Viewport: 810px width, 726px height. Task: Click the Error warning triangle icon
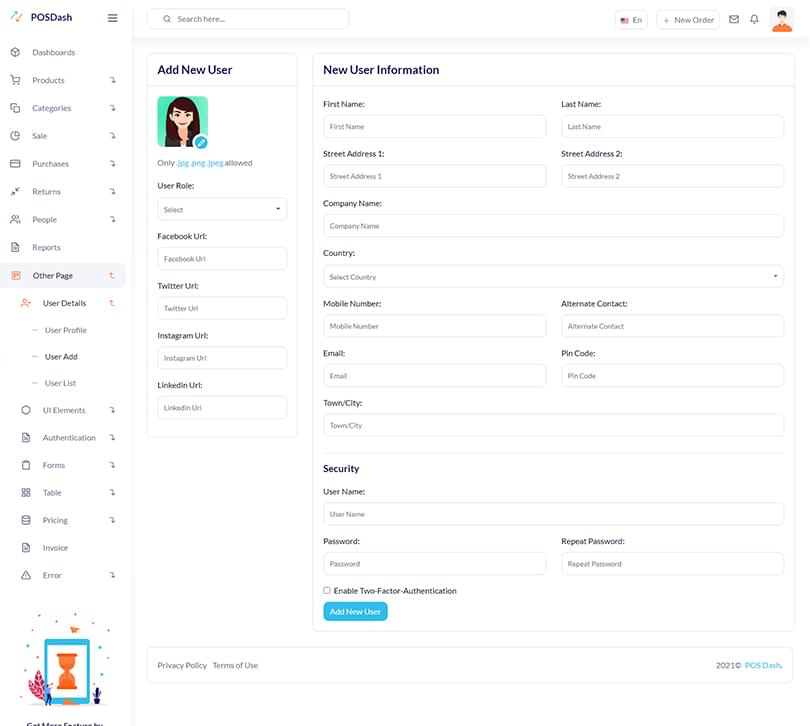[x=26, y=576]
